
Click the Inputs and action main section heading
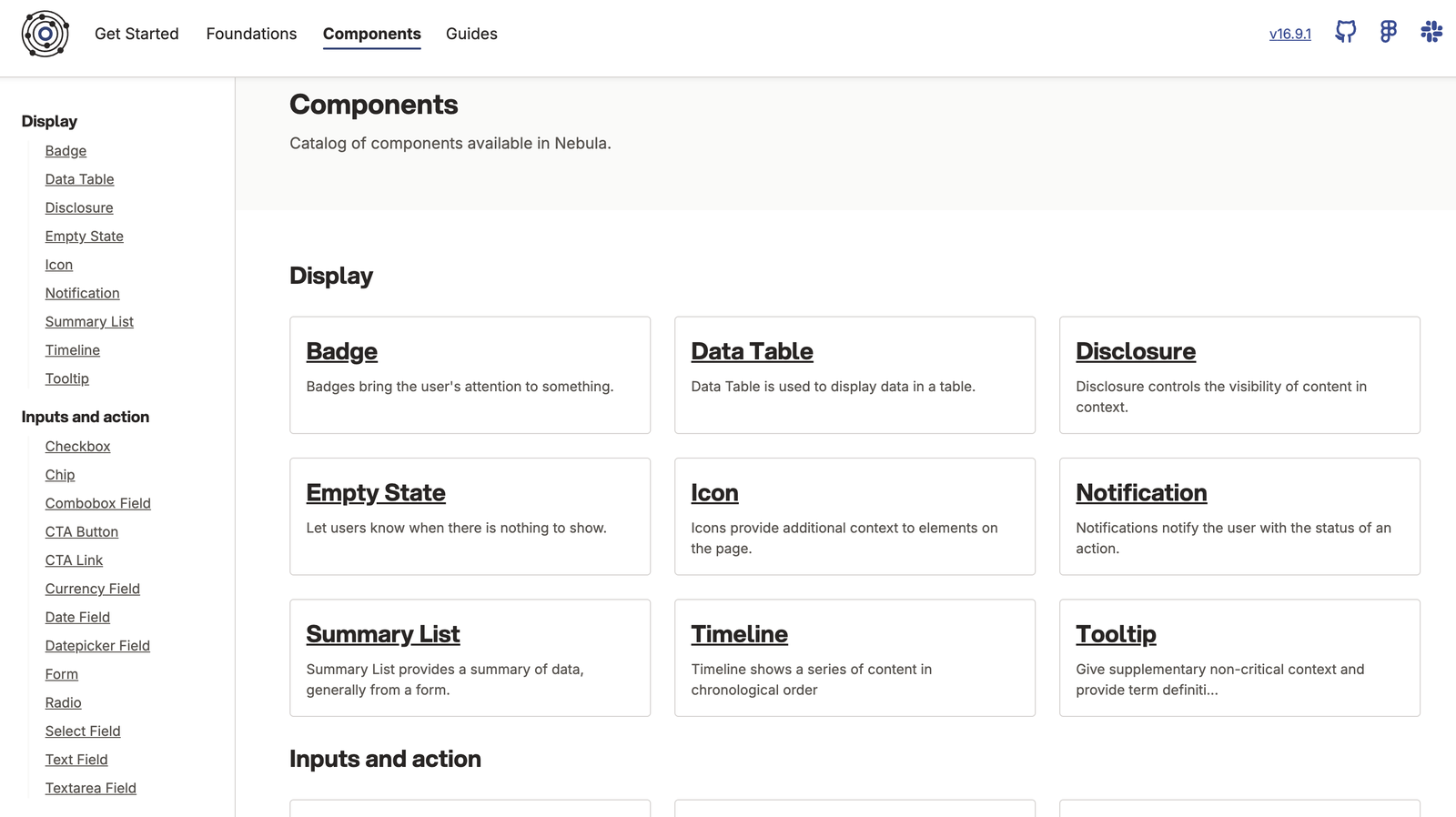click(385, 759)
